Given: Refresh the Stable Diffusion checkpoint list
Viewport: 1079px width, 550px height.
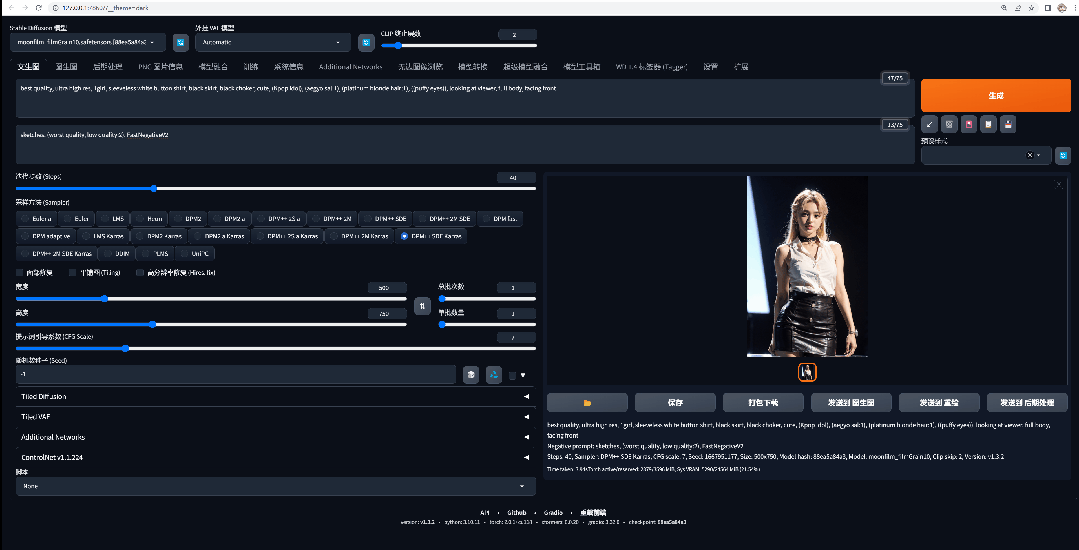Looking at the screenshot, I should click(x=180, y=43).
